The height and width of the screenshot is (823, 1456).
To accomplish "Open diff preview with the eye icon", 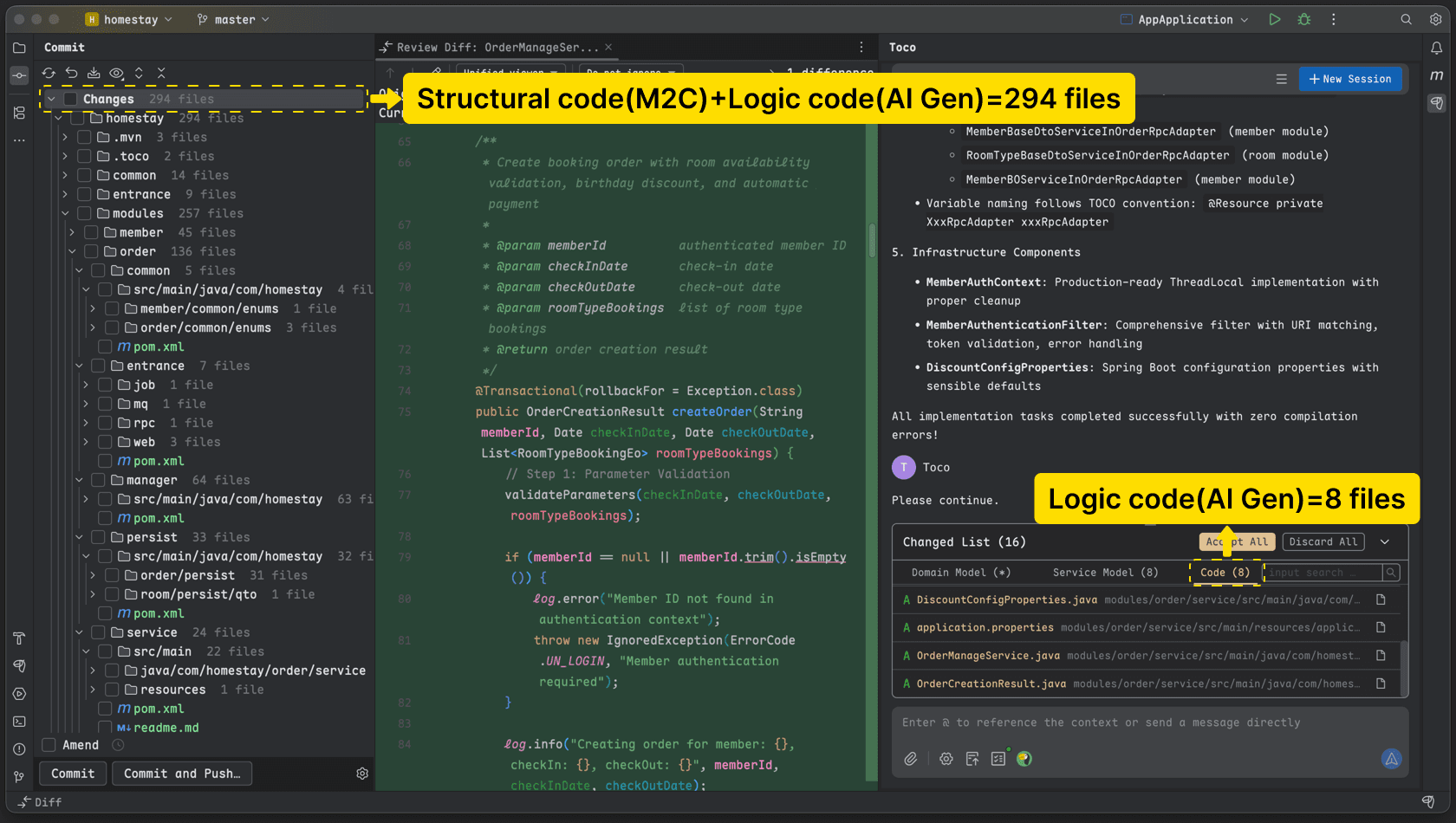I will [116, 73].
